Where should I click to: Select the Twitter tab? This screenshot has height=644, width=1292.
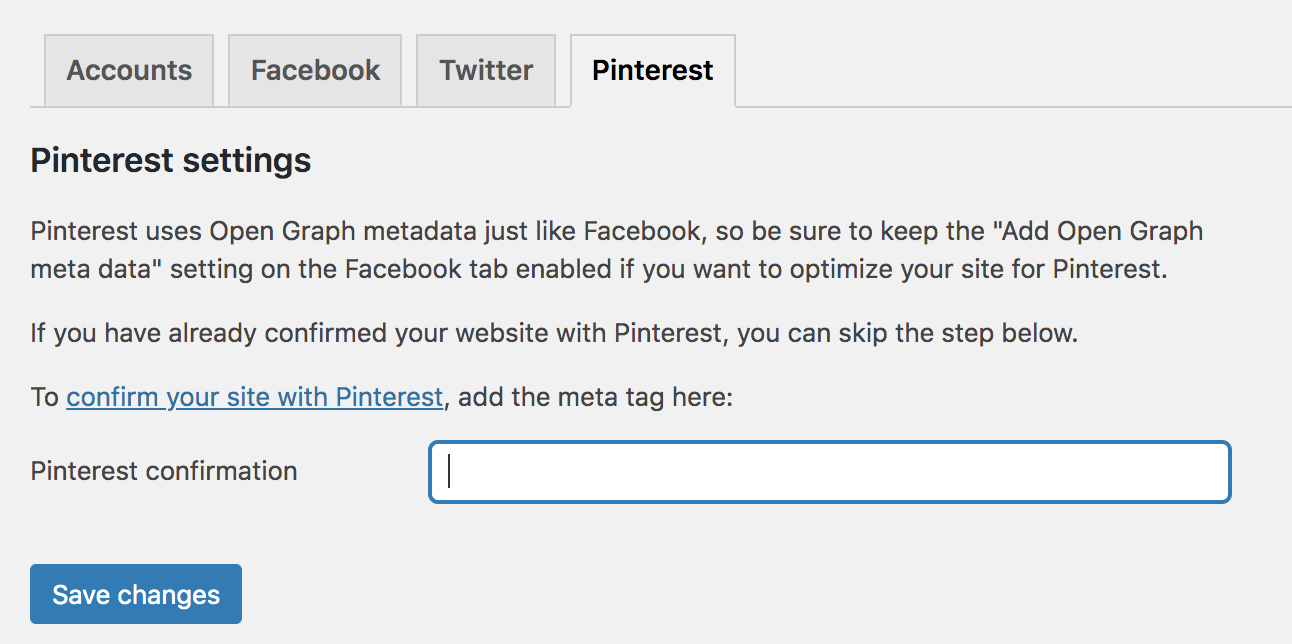click(486, 71)
